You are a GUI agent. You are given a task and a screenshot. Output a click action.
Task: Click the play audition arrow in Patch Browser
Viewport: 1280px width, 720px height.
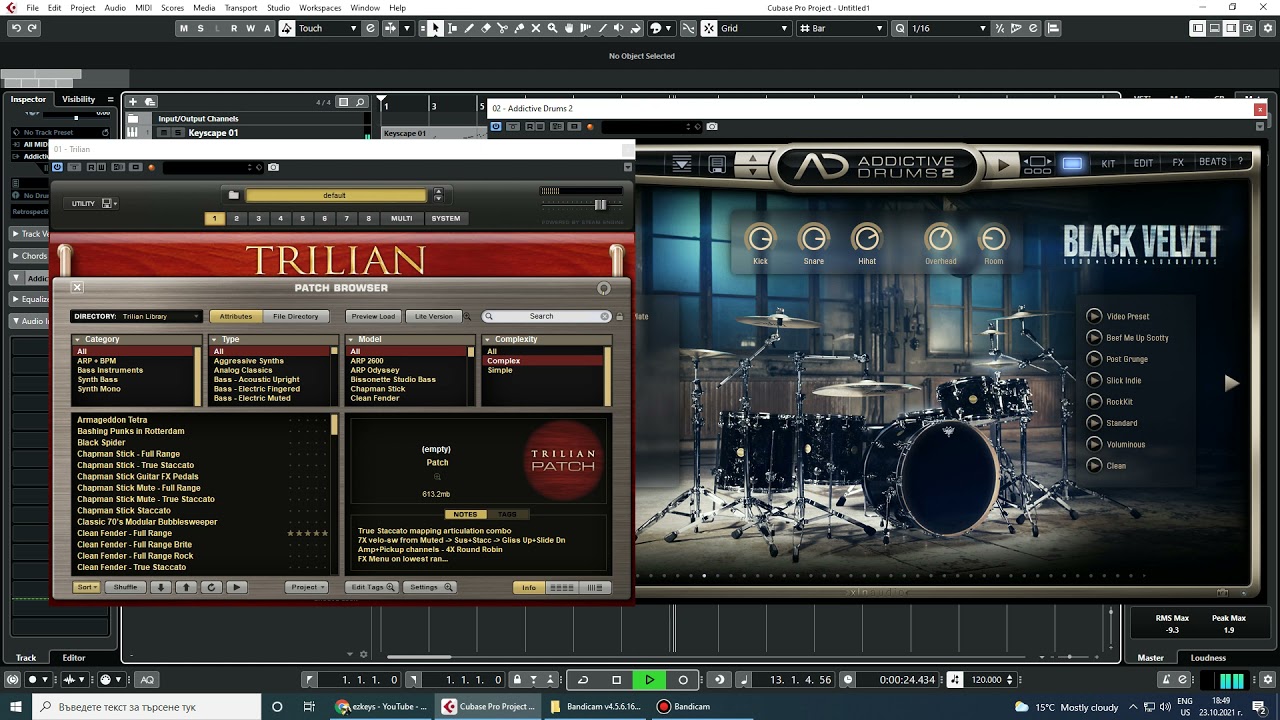(x=237, y=587)
